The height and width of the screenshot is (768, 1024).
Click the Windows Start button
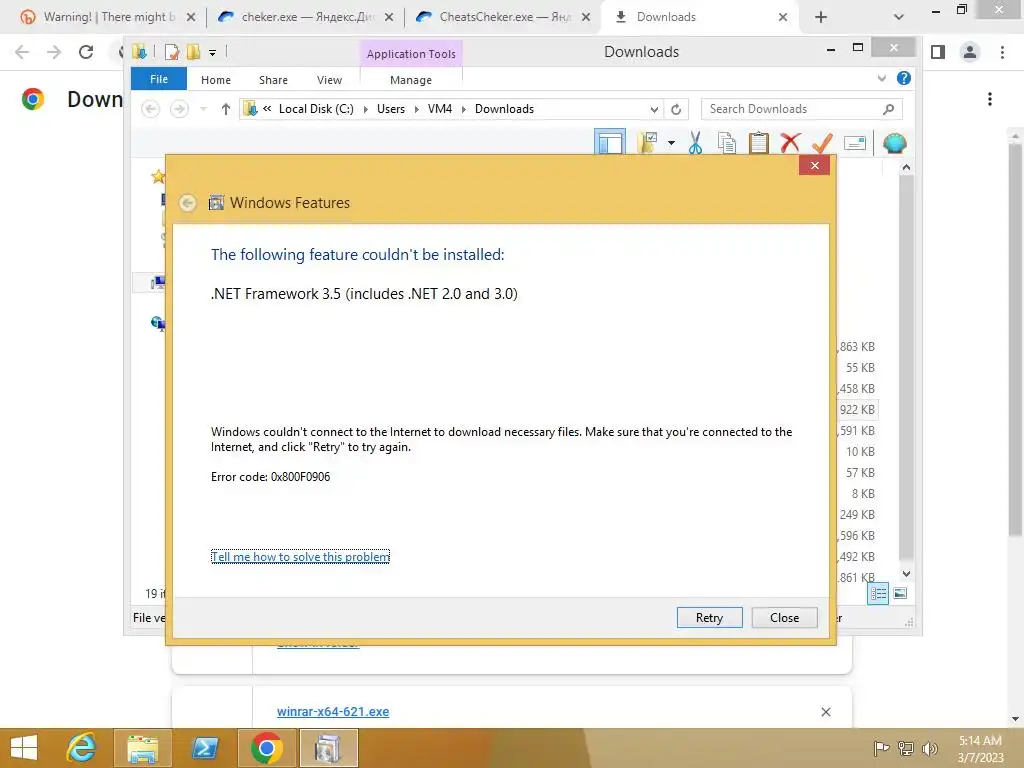pos(24,748)
